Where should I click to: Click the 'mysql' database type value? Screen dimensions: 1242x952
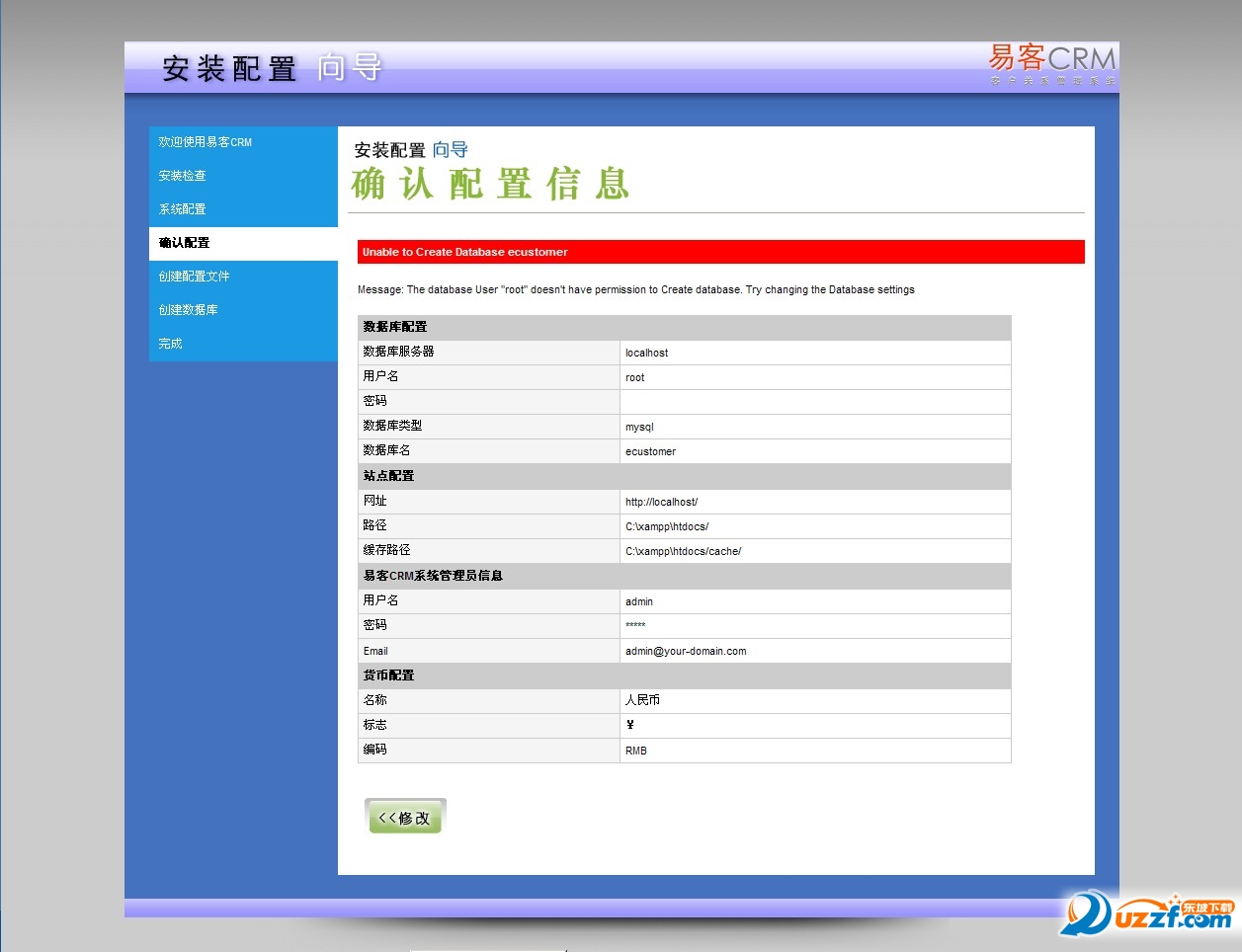click(639, 427)
